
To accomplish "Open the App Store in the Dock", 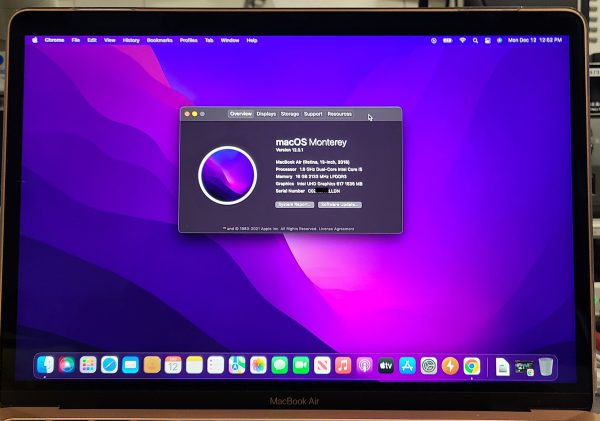I will (407, 366).
